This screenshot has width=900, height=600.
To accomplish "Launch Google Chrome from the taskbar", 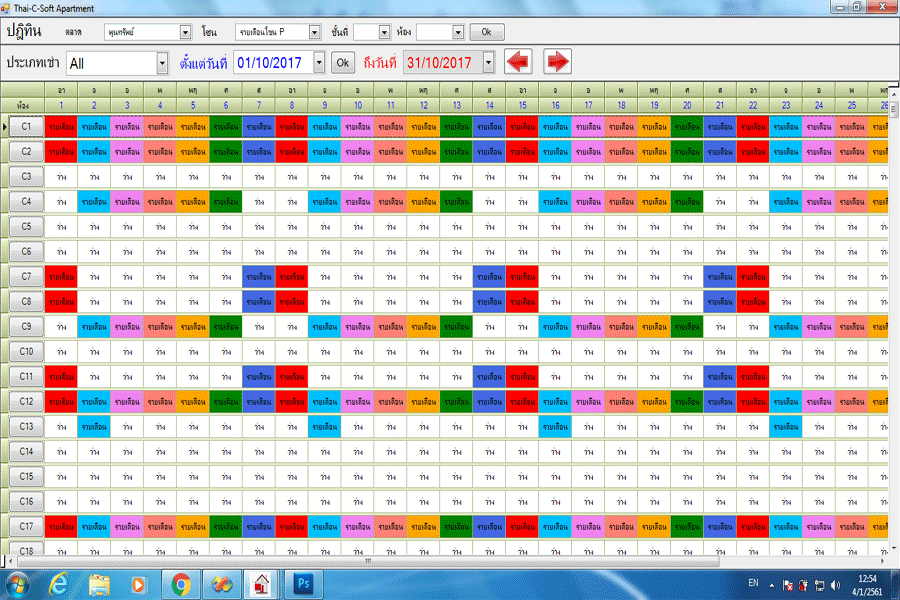I will 181,582.
